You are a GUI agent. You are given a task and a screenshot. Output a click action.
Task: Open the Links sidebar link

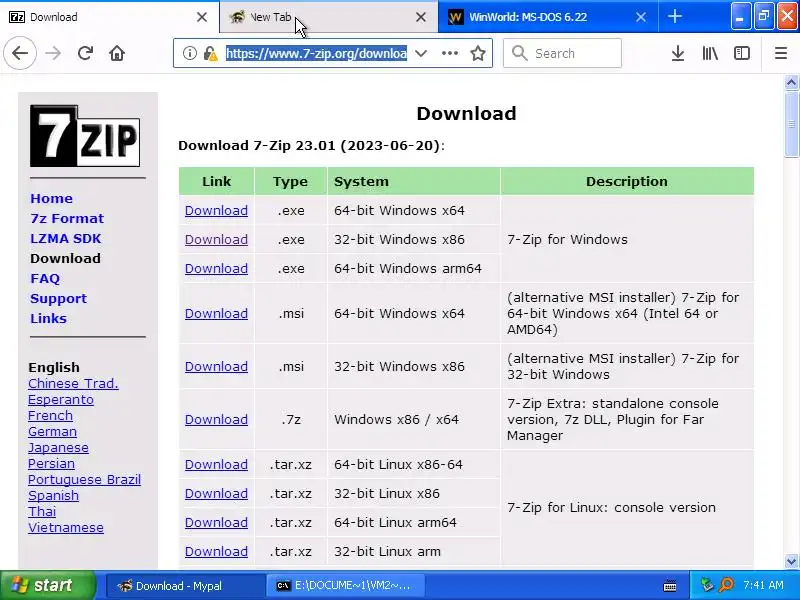point(48,318)
